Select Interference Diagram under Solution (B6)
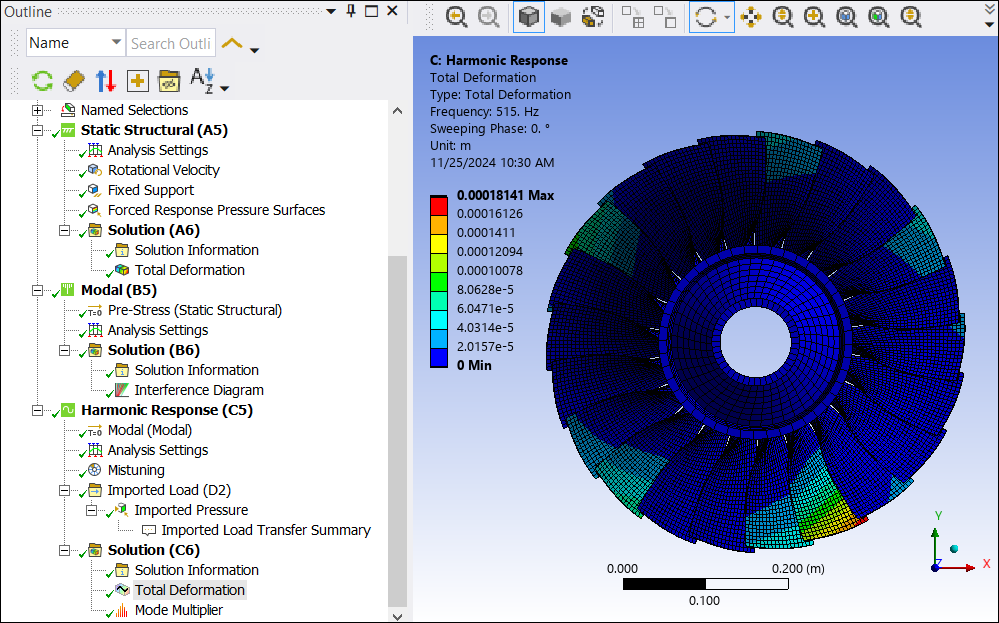Image resolution: width=999 pixels, height=623 pixels. pos(199,390)
